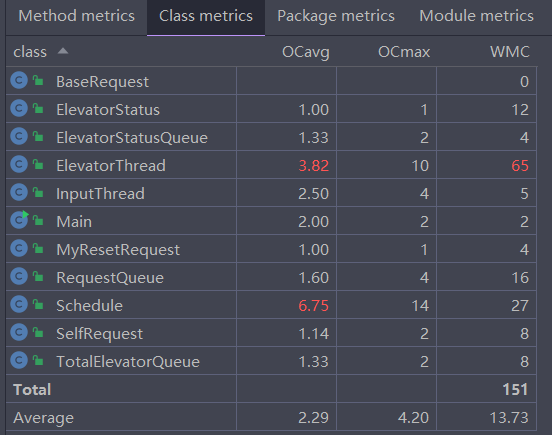Image resolution: width=552 pixels, height=435 pixels.
Task: Click the class icon beside Schedule
Action: [19, 304]
